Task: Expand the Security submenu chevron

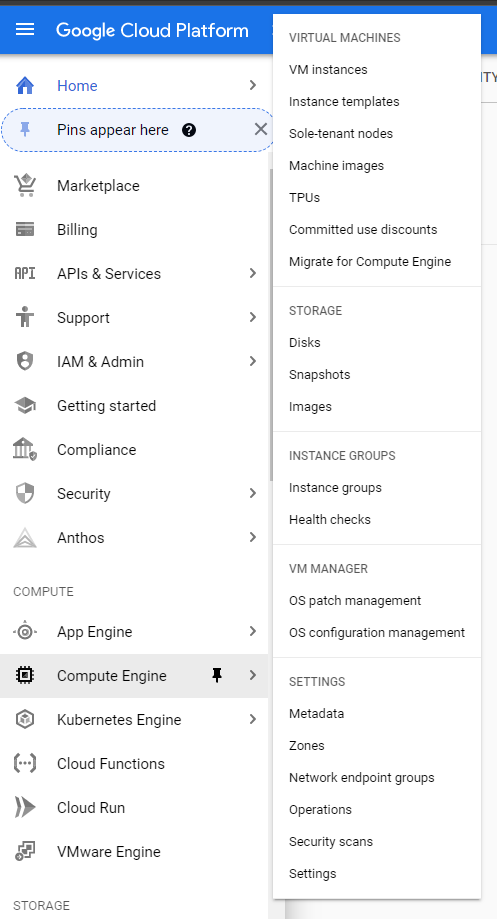Action: [x=253, y=493]
